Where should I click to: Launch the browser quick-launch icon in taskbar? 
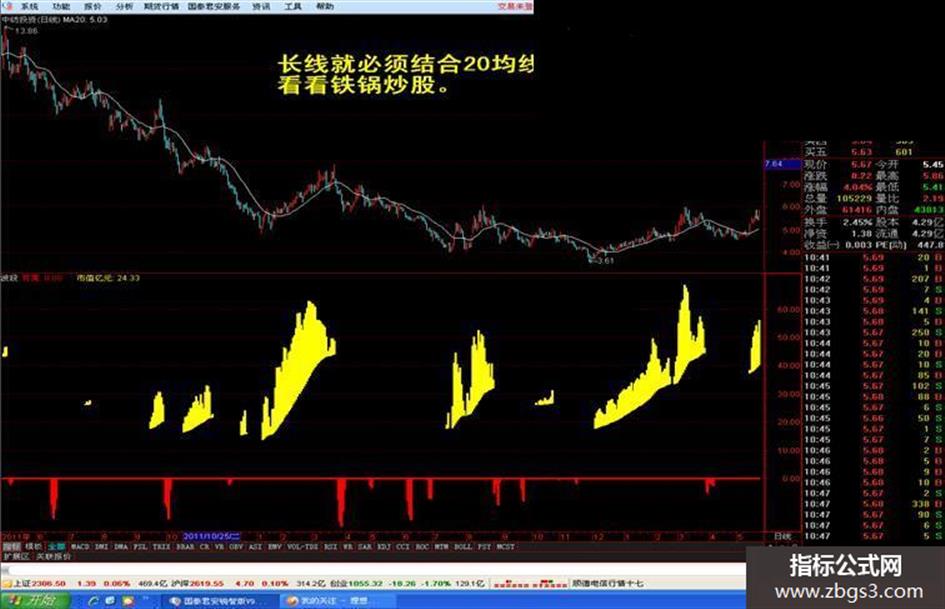93,601
